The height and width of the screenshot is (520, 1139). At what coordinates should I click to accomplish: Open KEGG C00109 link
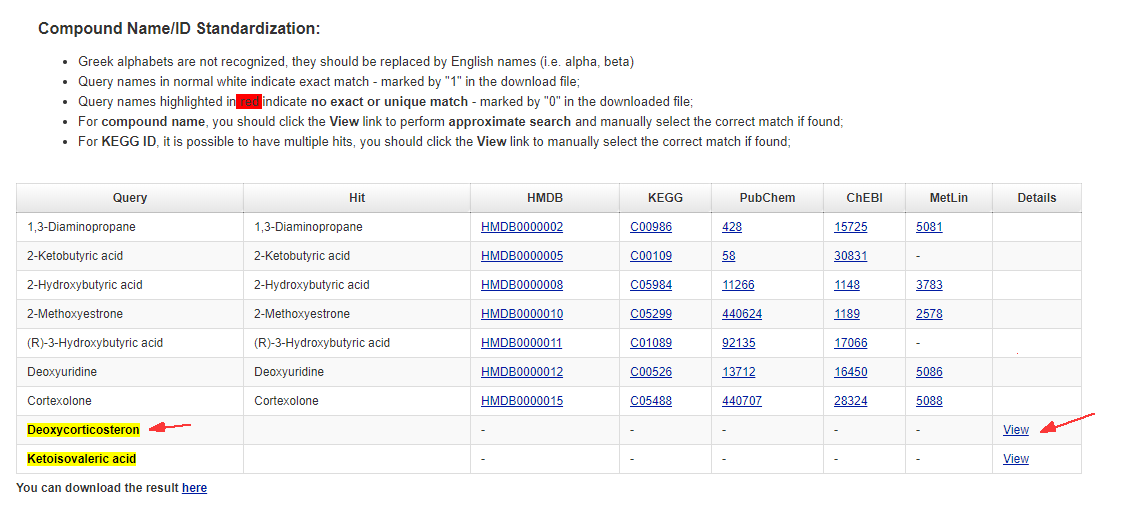click(650, 256)
